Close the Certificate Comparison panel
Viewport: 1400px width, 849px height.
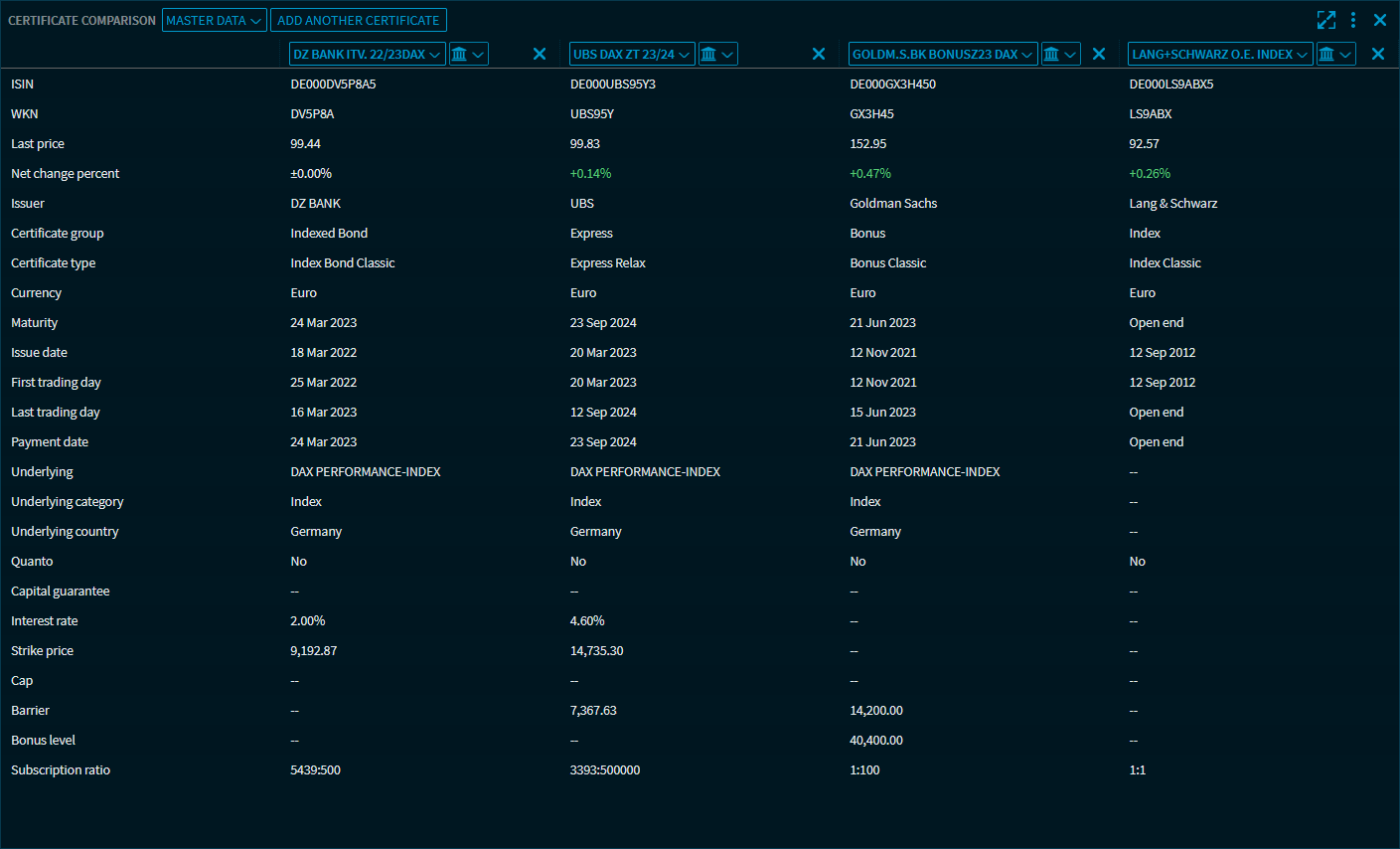1380,20
